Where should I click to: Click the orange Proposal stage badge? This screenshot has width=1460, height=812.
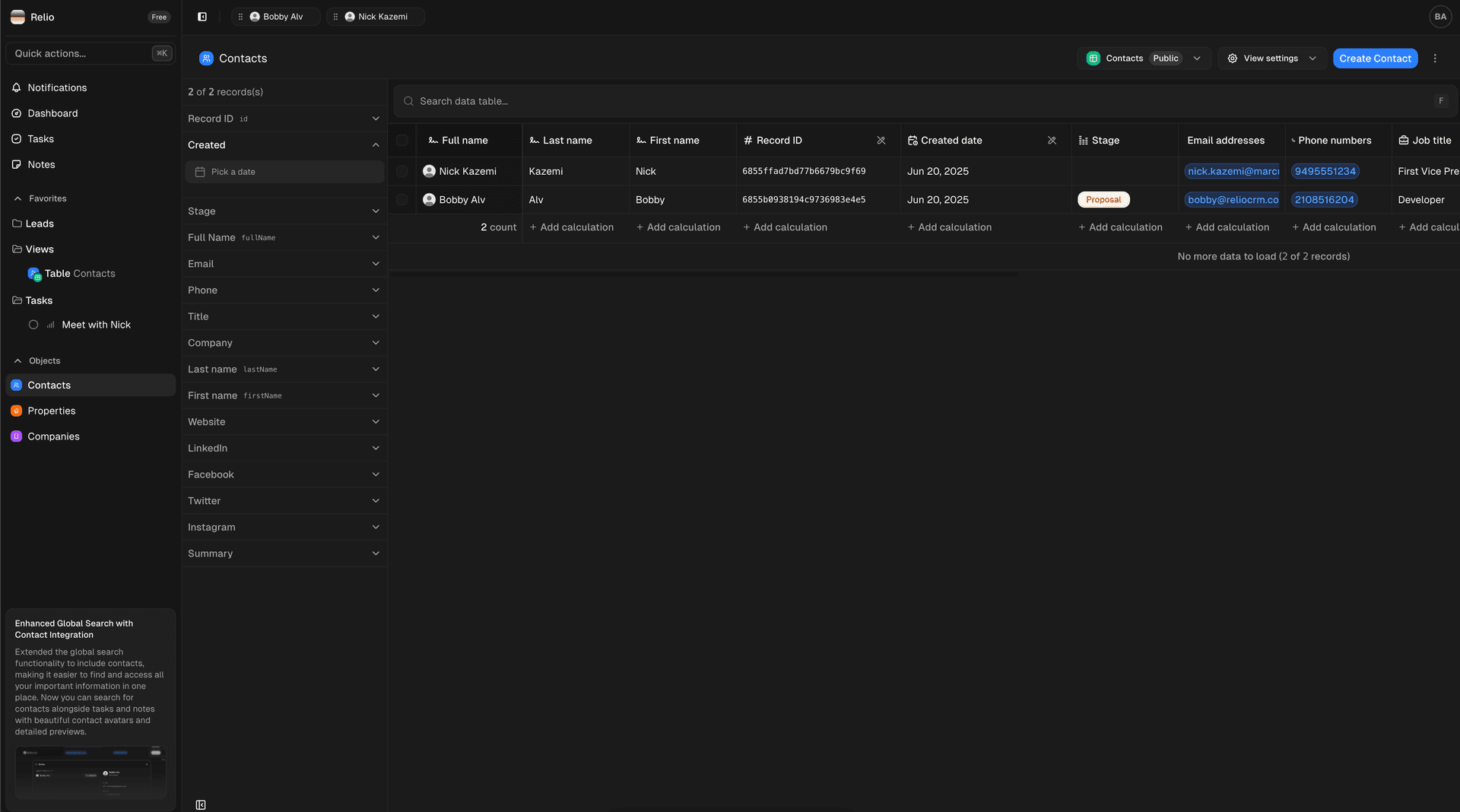pos(1103,199)
